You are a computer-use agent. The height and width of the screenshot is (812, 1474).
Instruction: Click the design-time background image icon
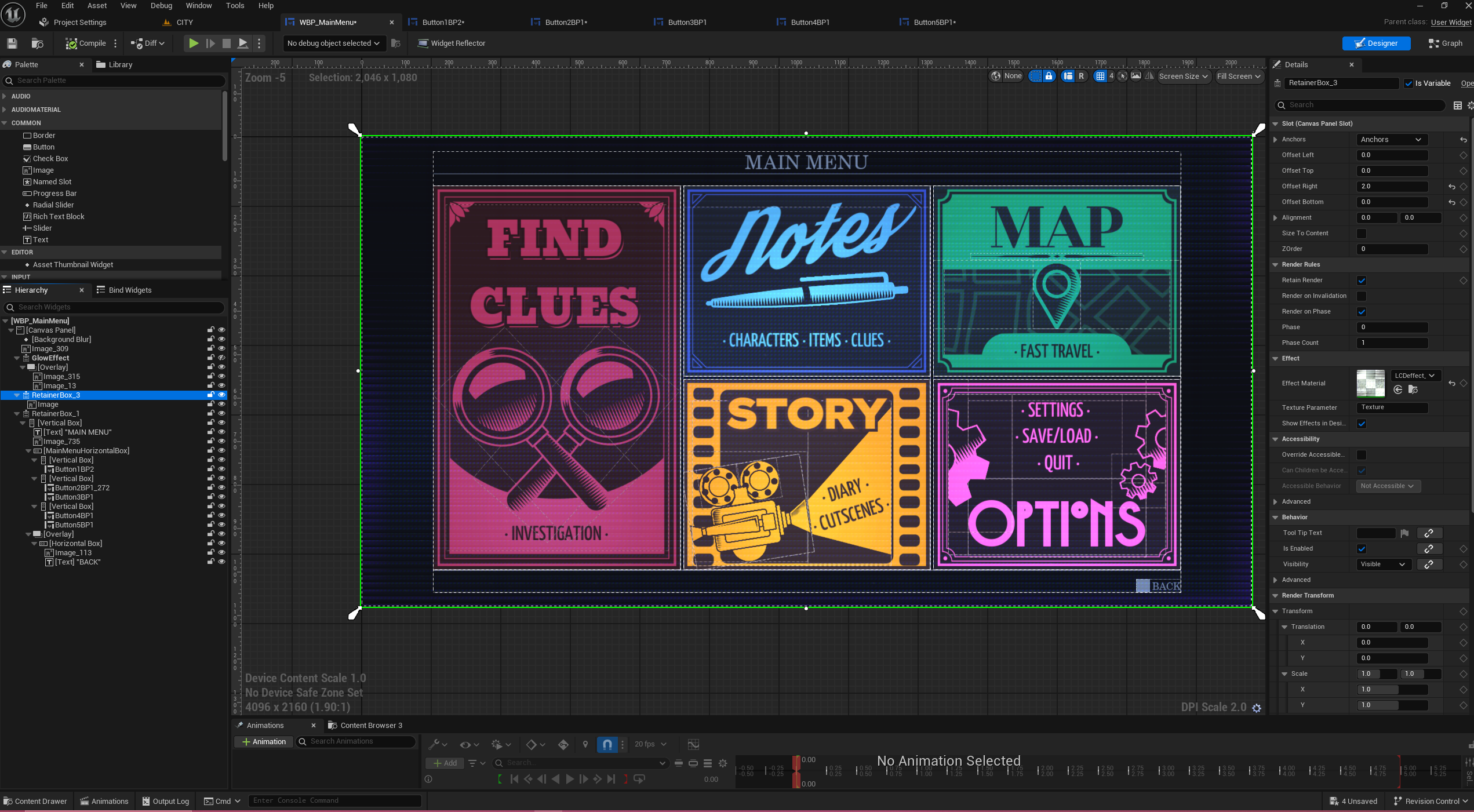click(1136, 76)
